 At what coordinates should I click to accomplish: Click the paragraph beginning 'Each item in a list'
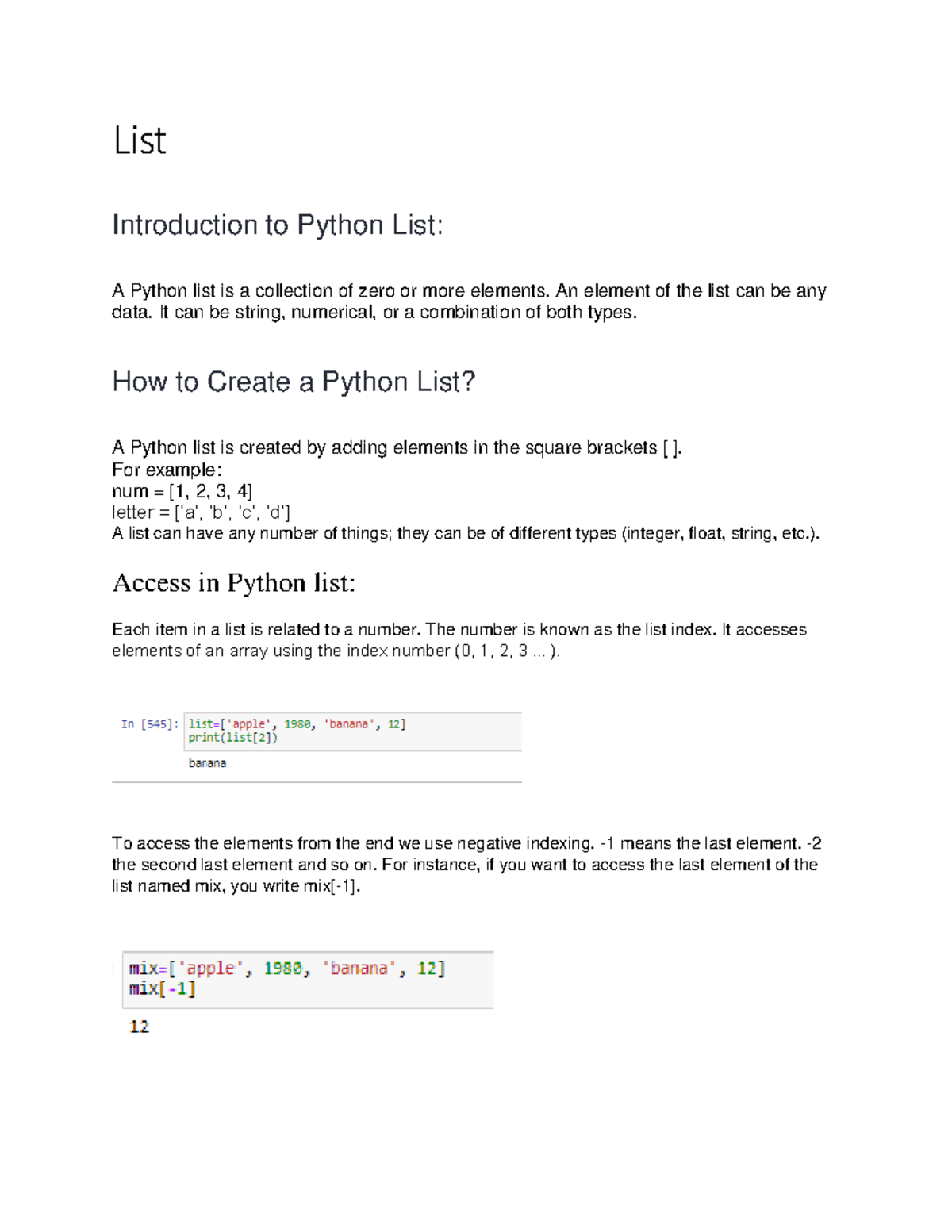[459, 640]
